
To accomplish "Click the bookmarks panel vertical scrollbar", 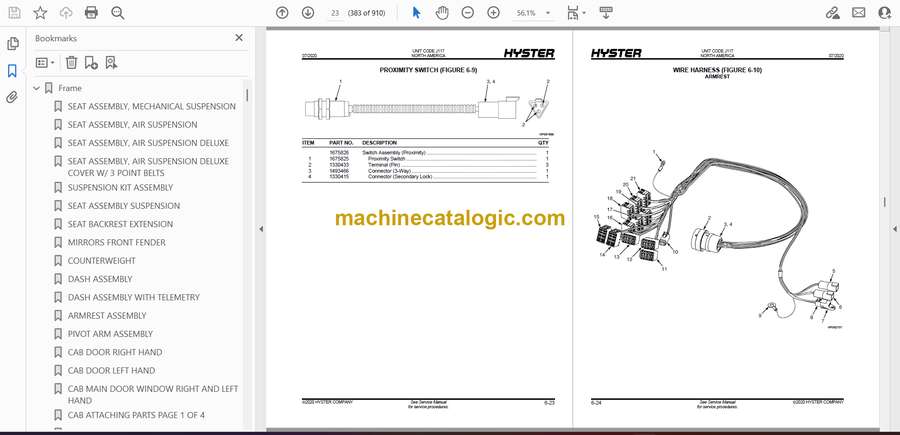I will pyautogui.click(x=247, y=95).
